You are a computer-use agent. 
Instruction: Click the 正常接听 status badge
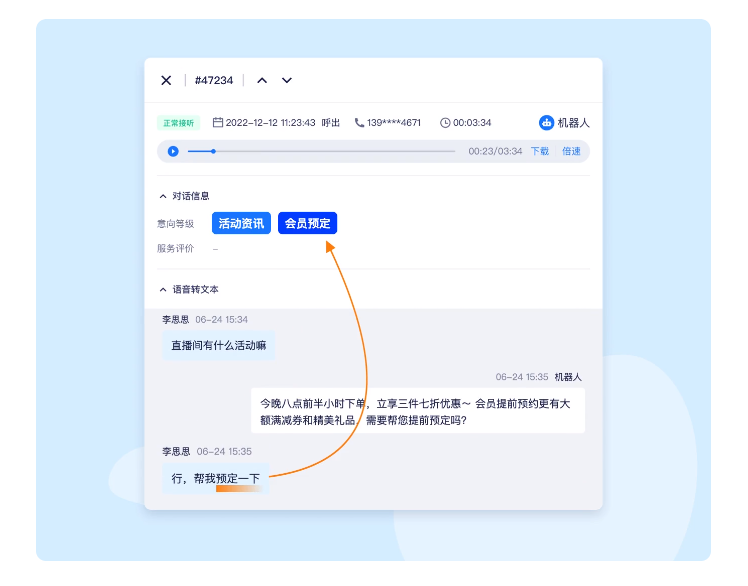pyautogui.click(x=178, y=123)
